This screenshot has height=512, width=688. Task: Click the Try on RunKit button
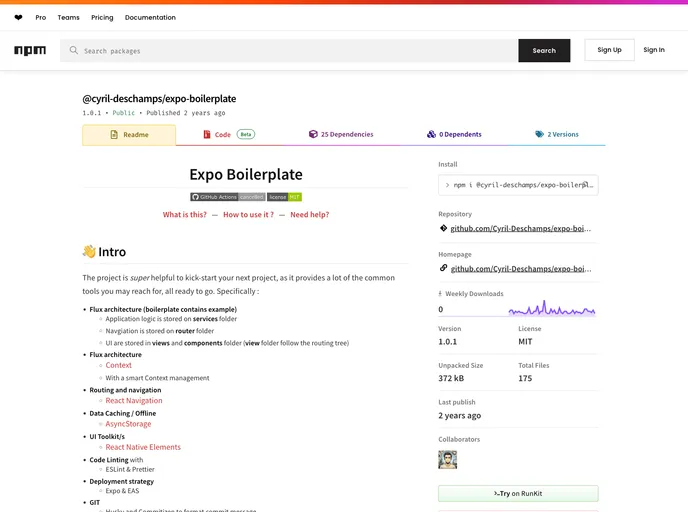pyautogui.click(x=518, y=493)
